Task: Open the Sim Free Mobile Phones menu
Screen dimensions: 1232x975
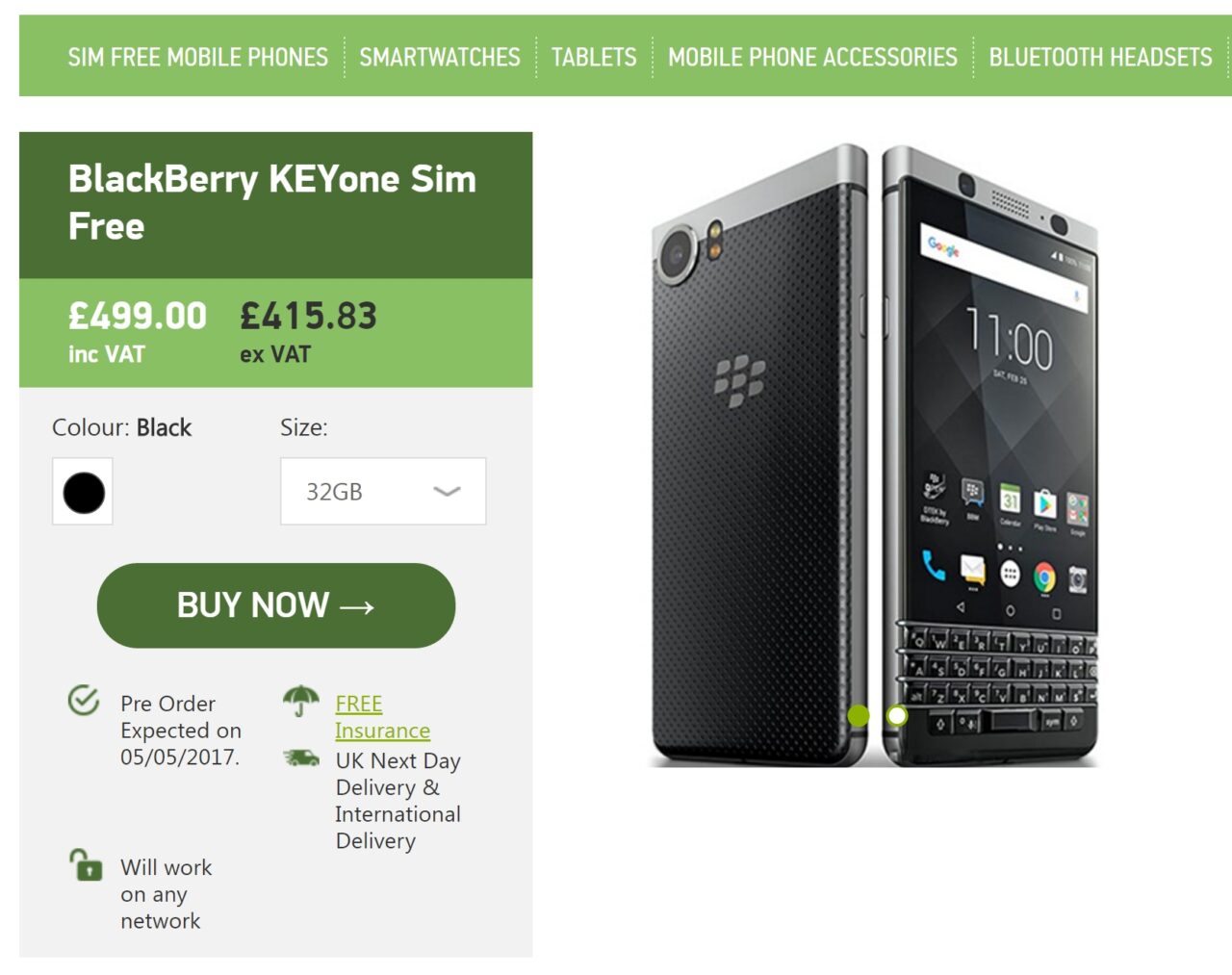Action: (x=198, y=58)
